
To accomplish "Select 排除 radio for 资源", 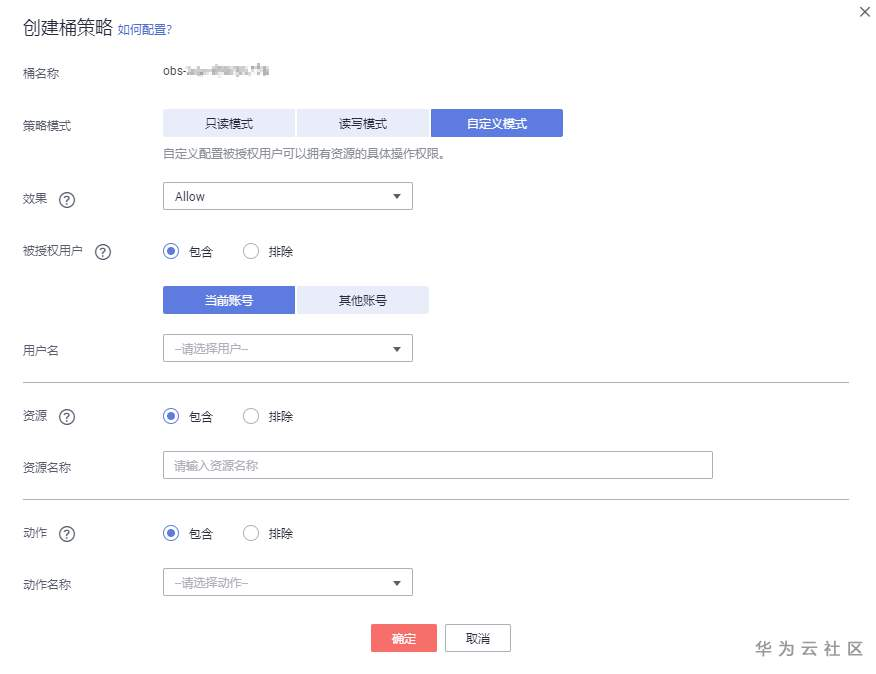I will (x=251, y=416).
